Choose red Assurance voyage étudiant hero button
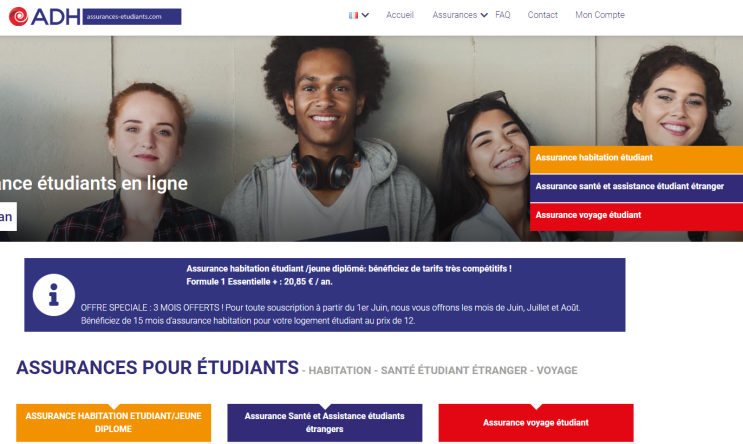This screenshot has width=743, height=444. click(636, 217)
